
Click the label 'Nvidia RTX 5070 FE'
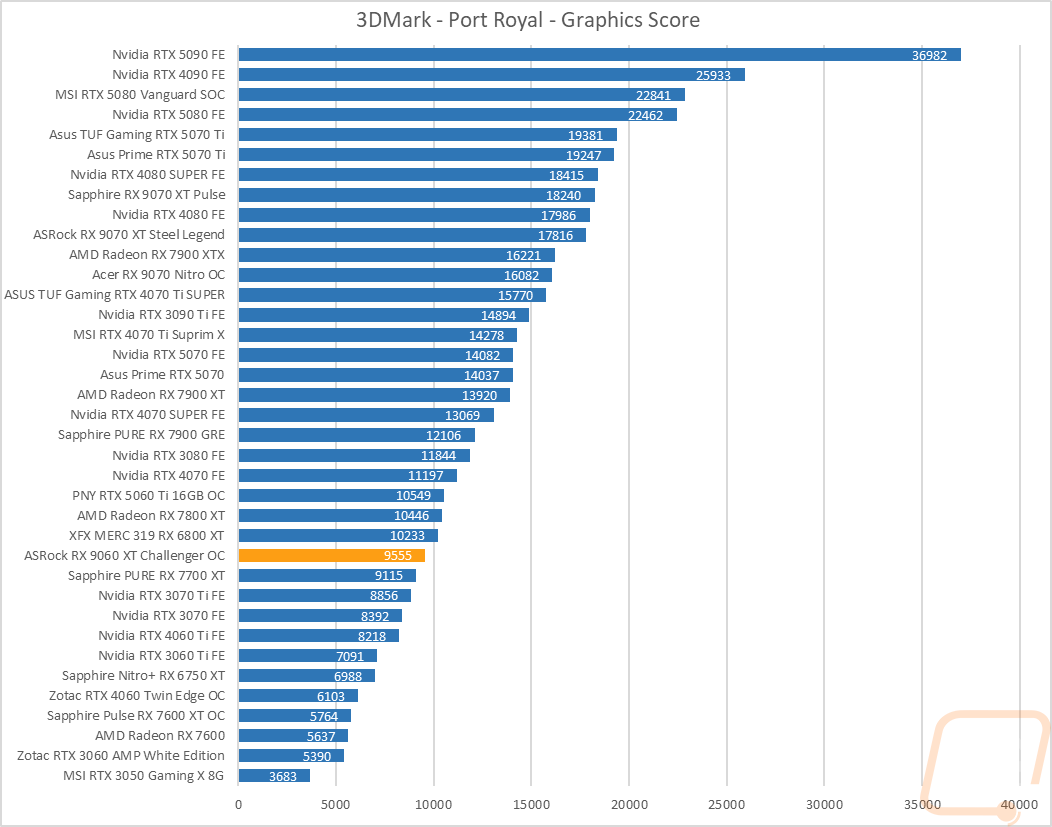click(168, 355)
